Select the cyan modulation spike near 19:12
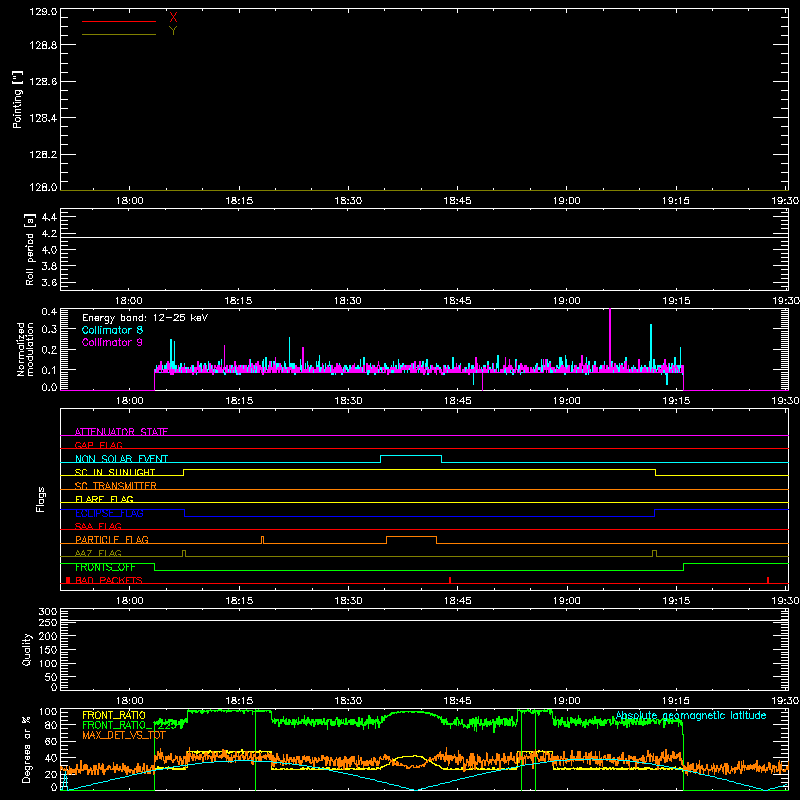 [651, 344]
